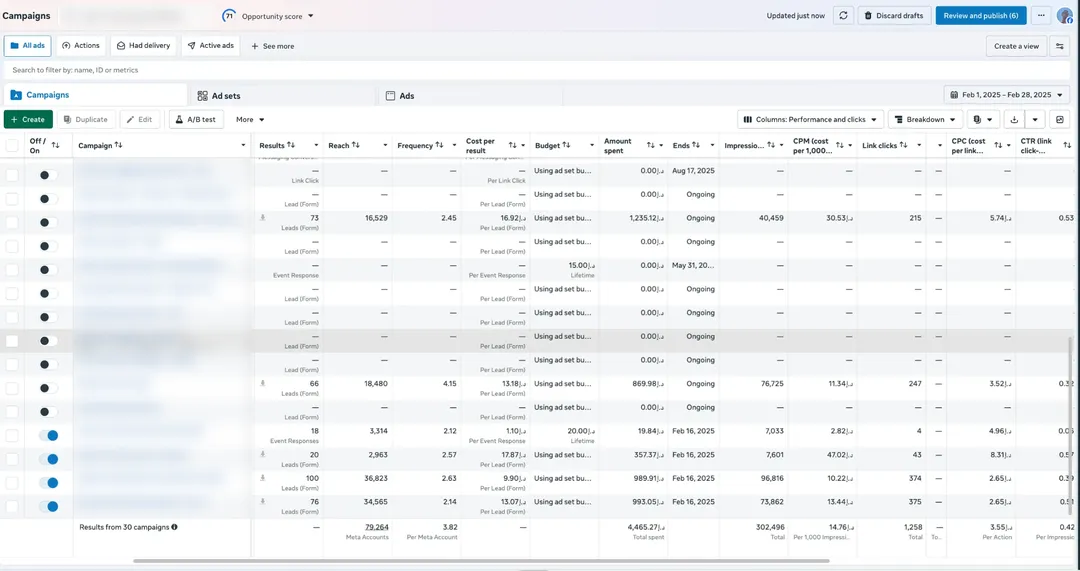The height and width of the screenshot is (571, 1080).
Task: Tick the checkbox for the 76 leads campaign
Action: click(x=12, y=506)
